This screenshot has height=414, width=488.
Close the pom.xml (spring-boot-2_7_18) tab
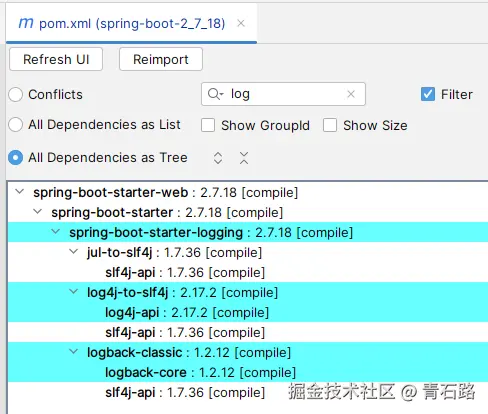point(241,23)
